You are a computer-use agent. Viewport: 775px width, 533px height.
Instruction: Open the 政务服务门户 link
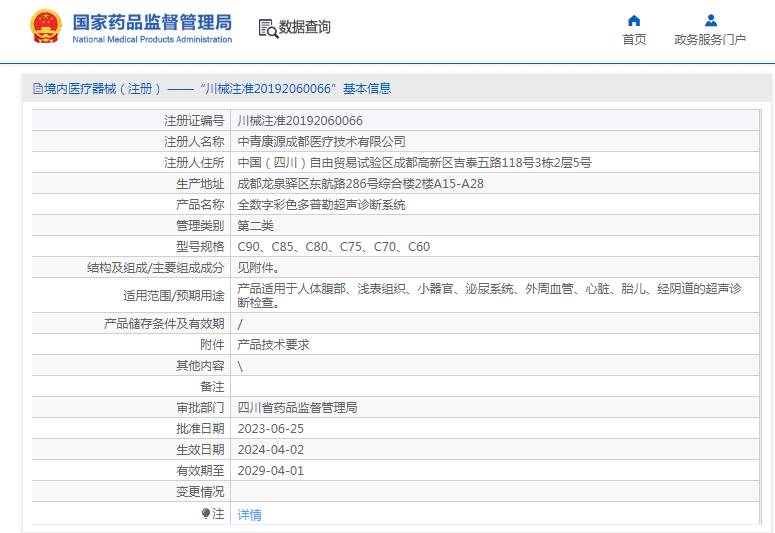tap(710, 40)
